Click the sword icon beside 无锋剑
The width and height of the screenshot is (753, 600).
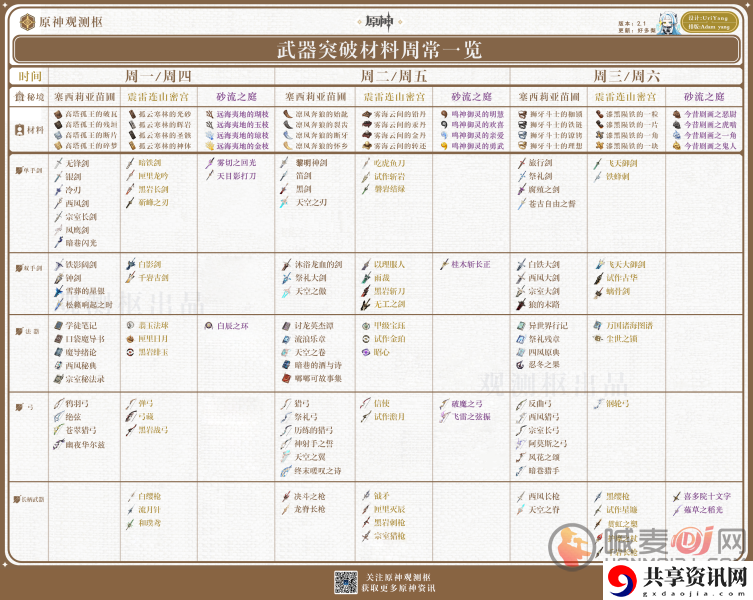point(58,163)
